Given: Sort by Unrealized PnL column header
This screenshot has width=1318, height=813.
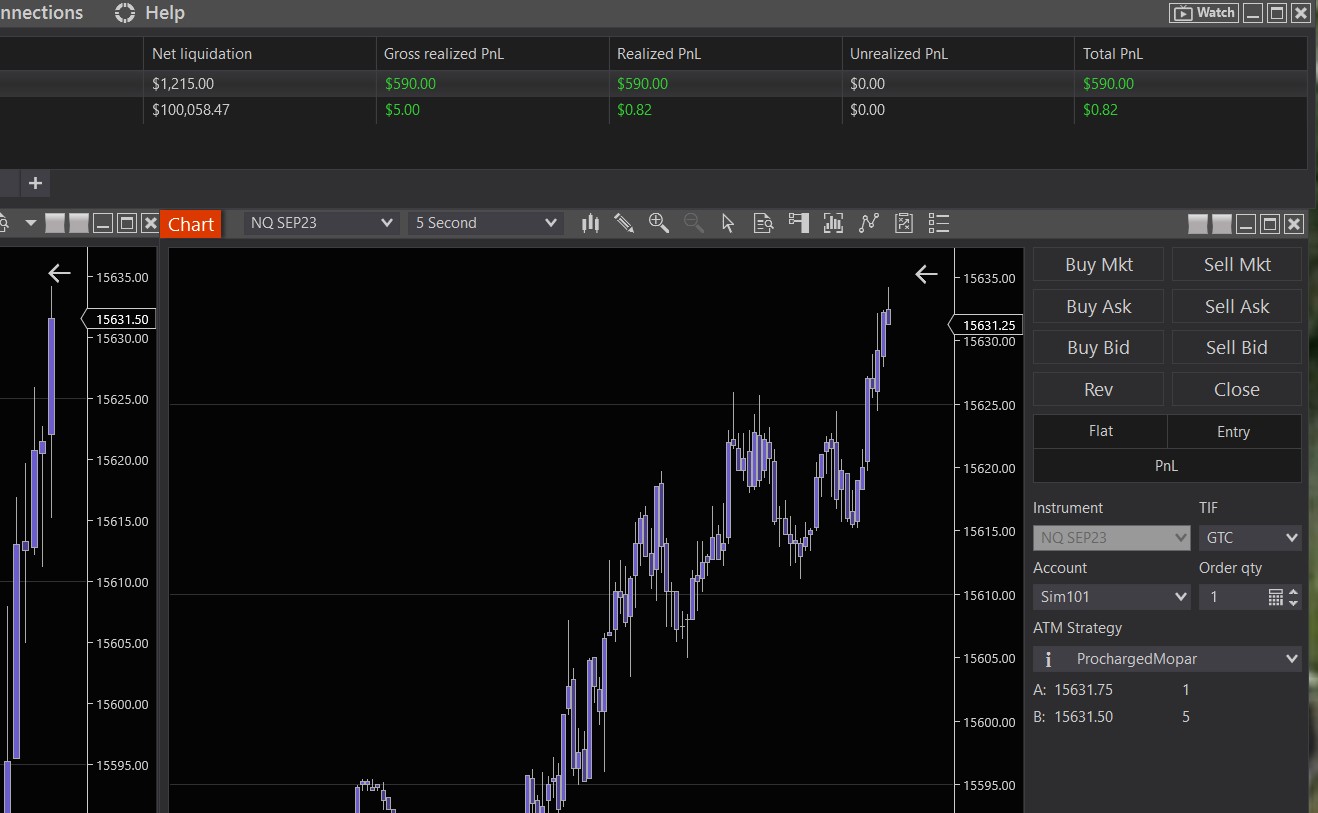Looking at the screenshot, I should pos(958,54).
